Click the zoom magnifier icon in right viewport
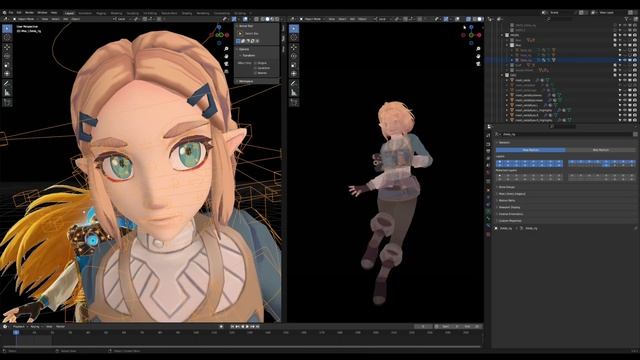Image resolution: width=640 pixels, height=360 pixels. 478,49
